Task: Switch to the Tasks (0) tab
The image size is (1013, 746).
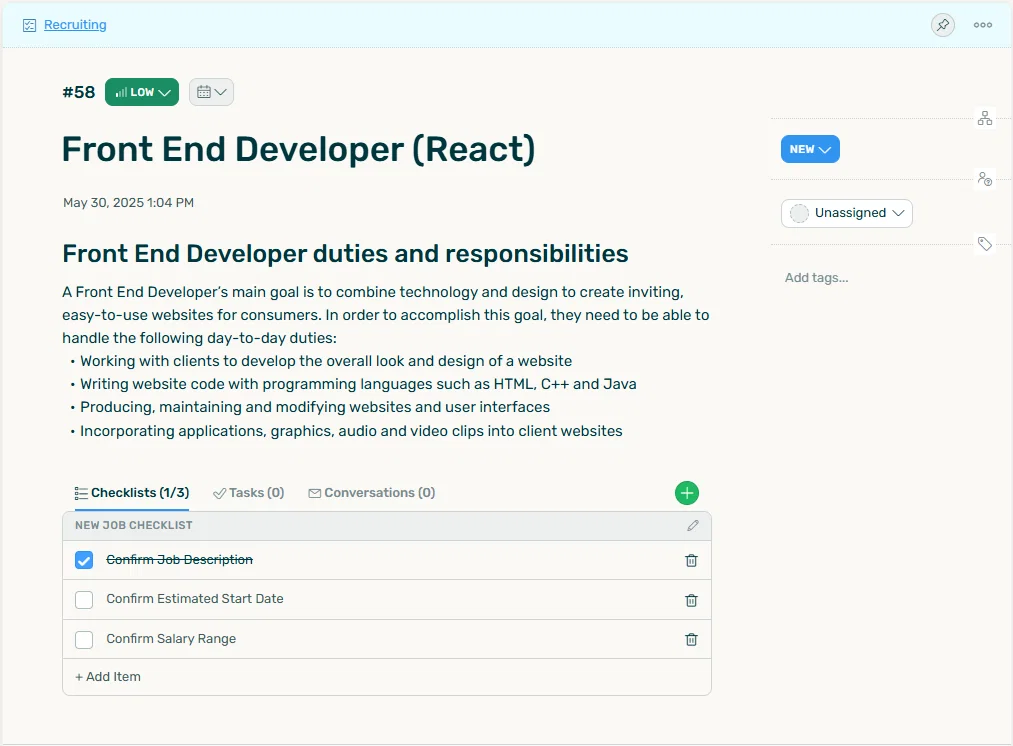Action: [x=249, y=493]
